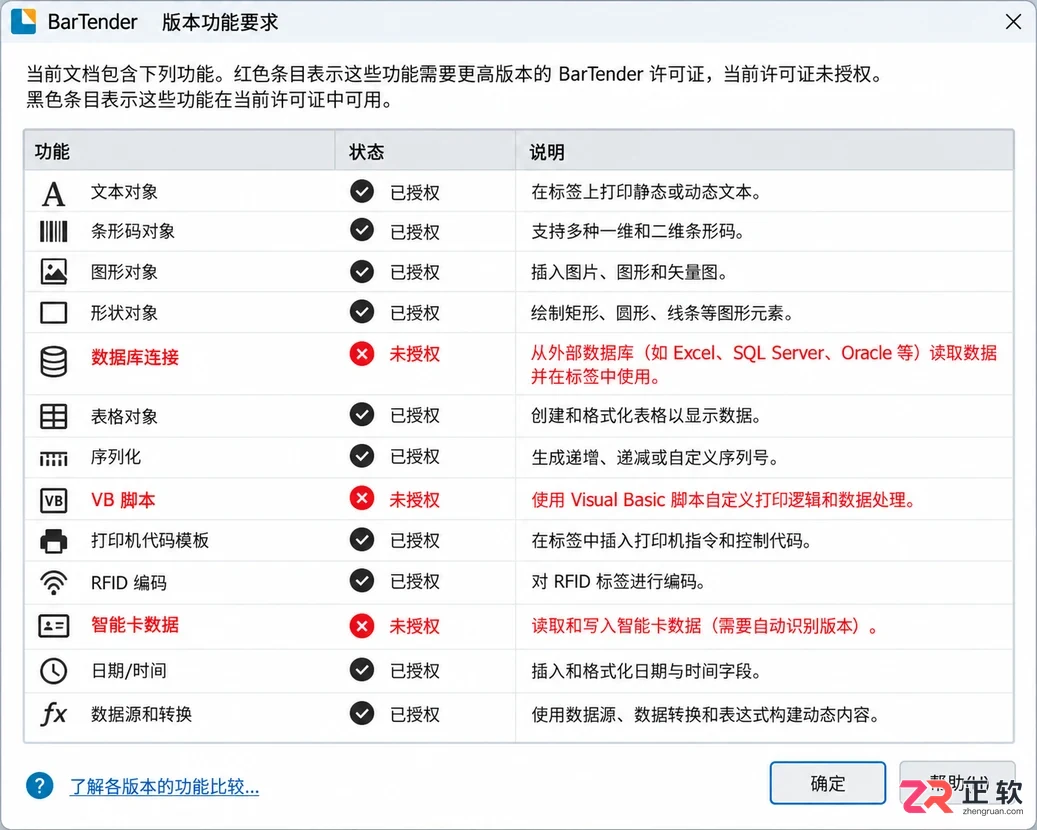This screenshot has height=830, width=1037.
Task: Click the authorized checkmark for 数据源和转换
Action: point(362,714)
